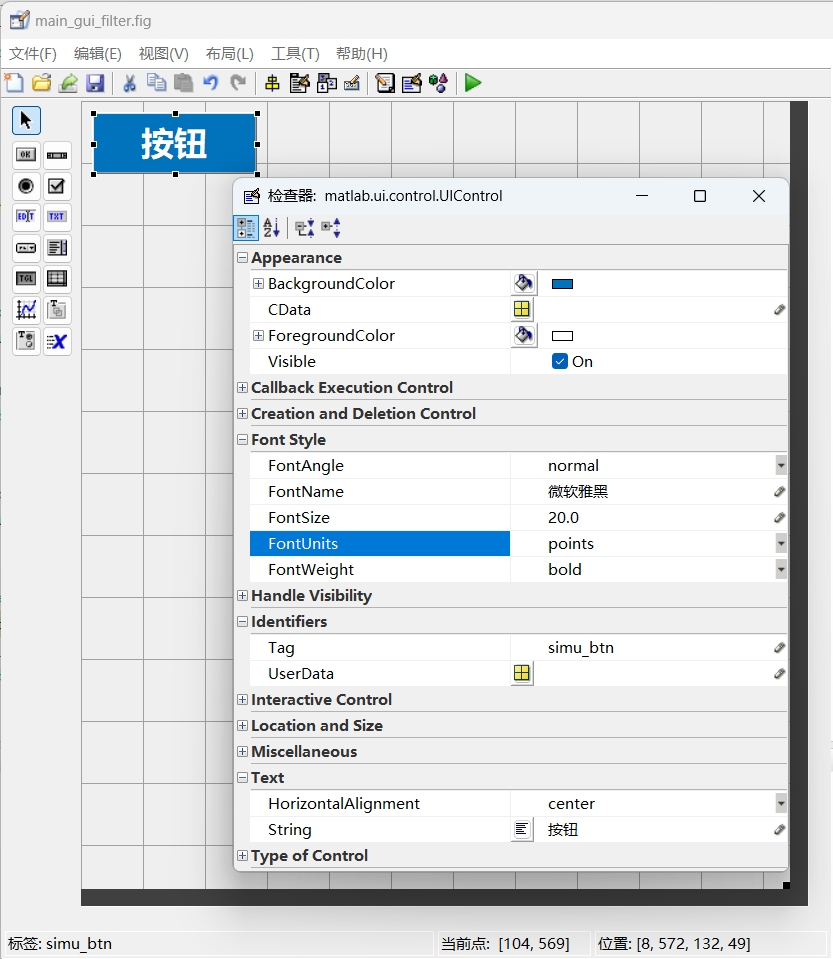Expand the Interactive Control section

[241, 699]
